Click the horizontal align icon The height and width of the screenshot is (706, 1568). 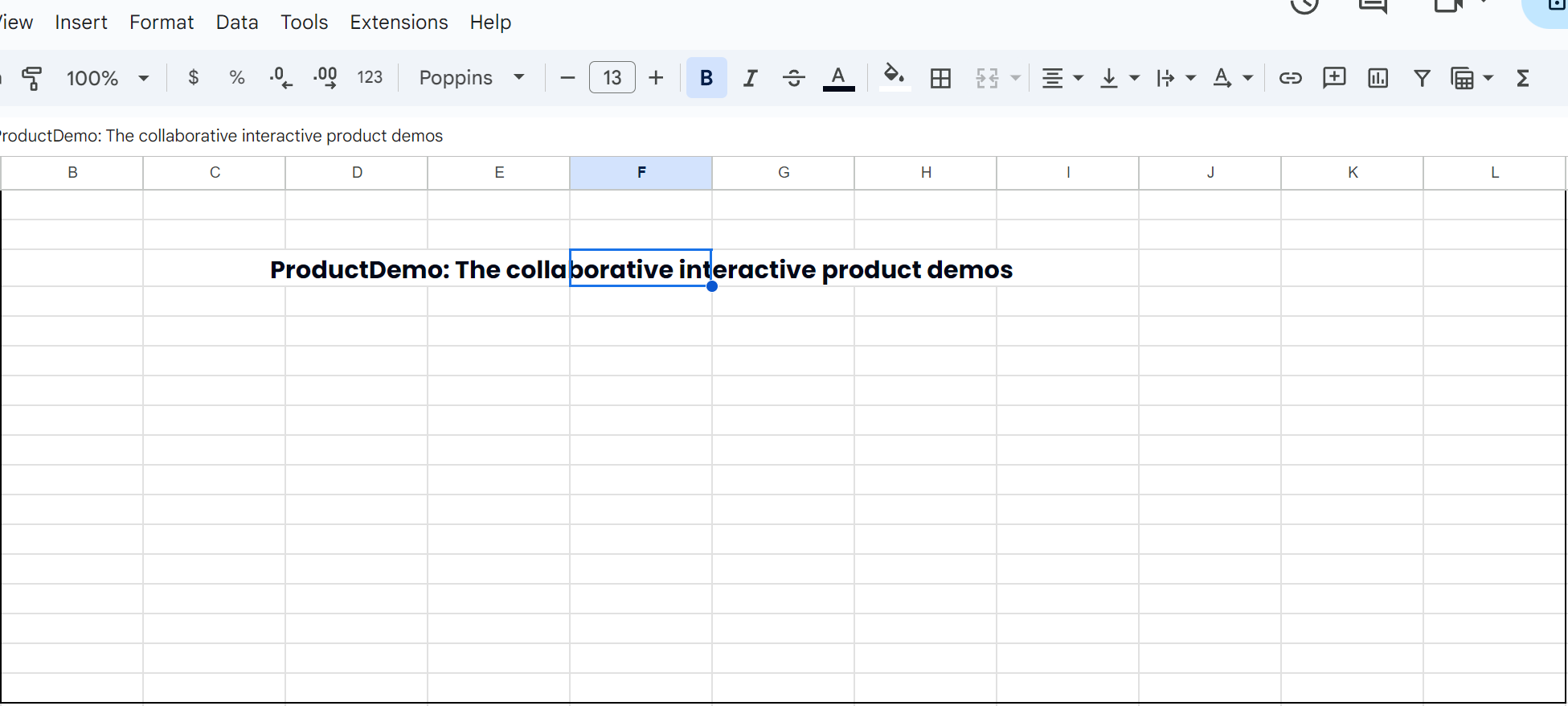[1052, 78]
